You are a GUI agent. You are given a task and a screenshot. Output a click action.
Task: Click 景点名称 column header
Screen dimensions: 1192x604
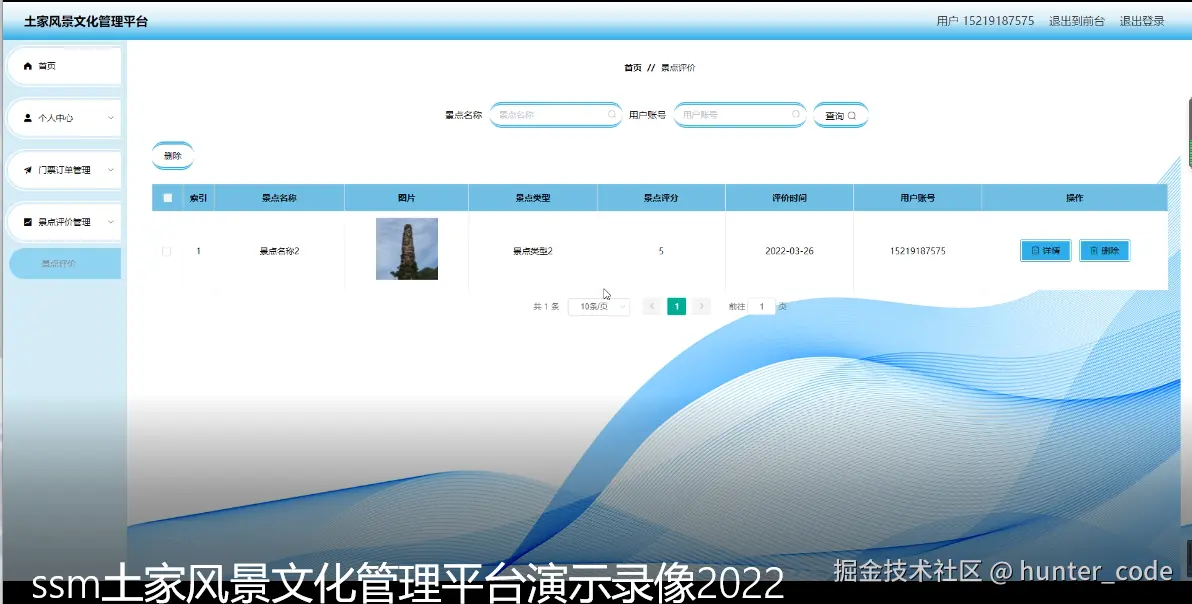click(x=279, y=198)
